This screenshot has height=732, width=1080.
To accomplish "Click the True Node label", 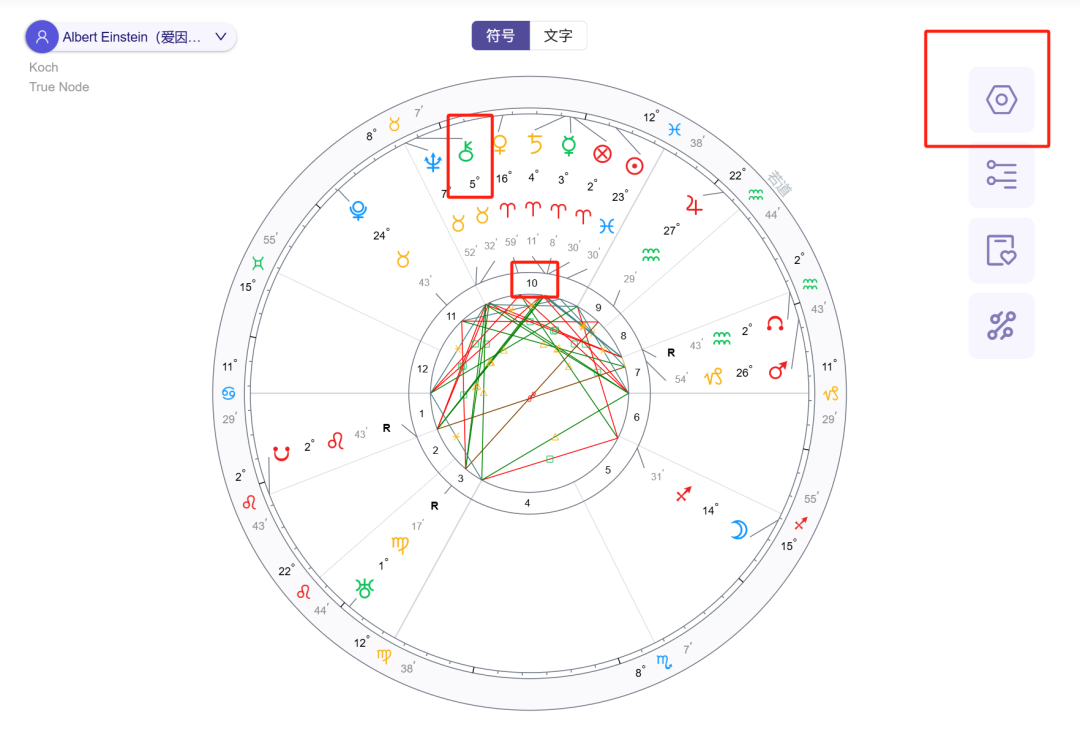I will coord(59,87).
